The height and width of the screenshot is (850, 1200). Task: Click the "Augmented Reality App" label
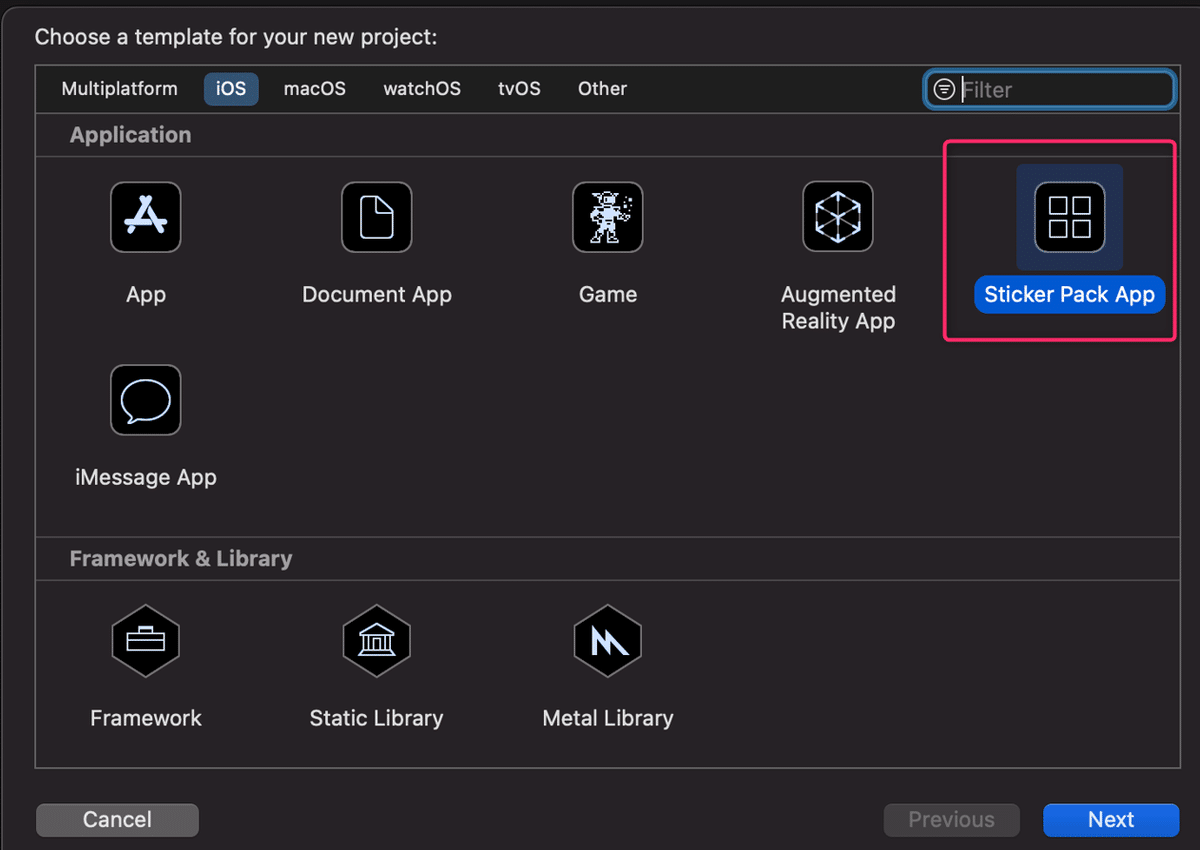click(838, 308)
